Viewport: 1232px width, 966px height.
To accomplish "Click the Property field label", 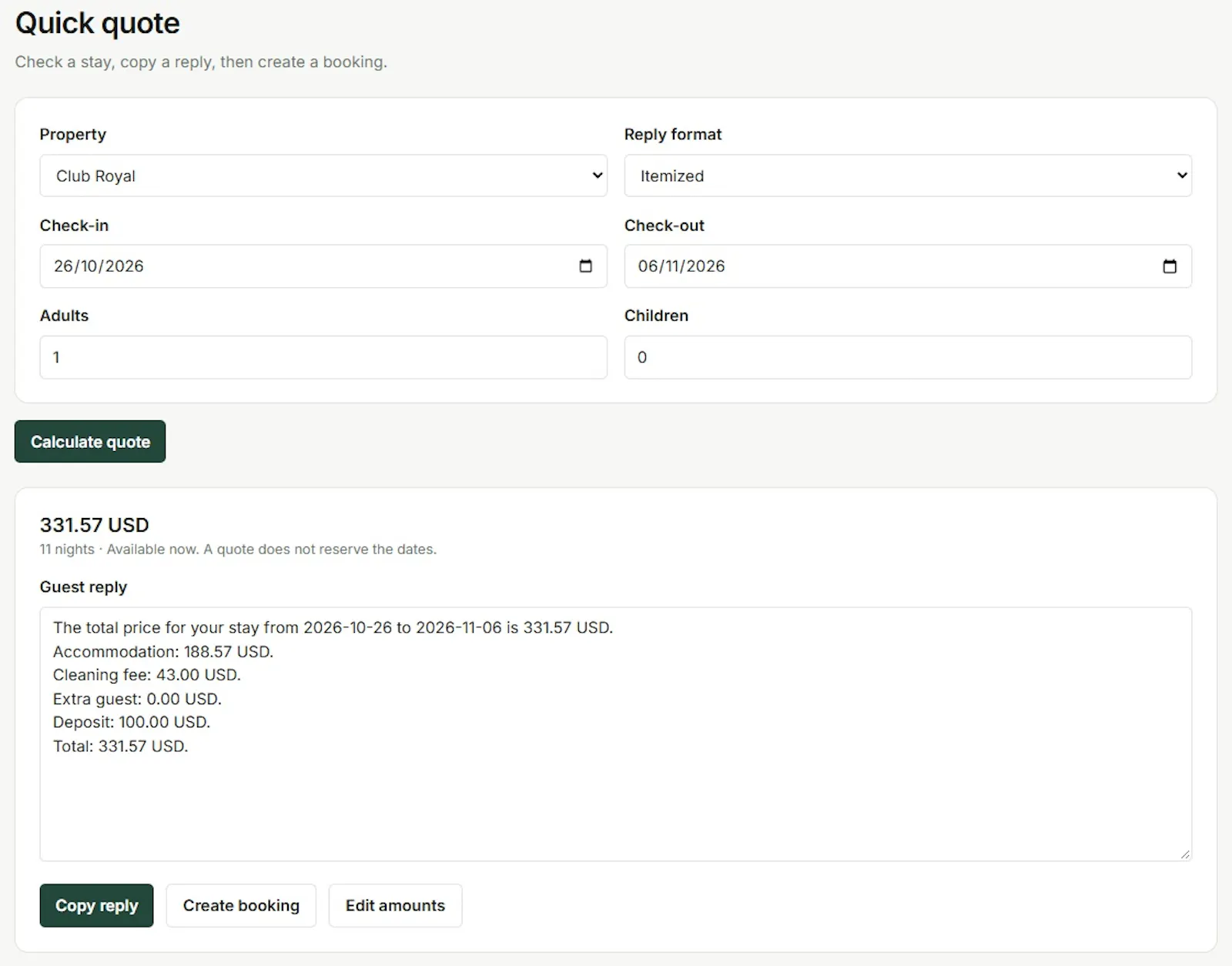I will tap(73, 134).
